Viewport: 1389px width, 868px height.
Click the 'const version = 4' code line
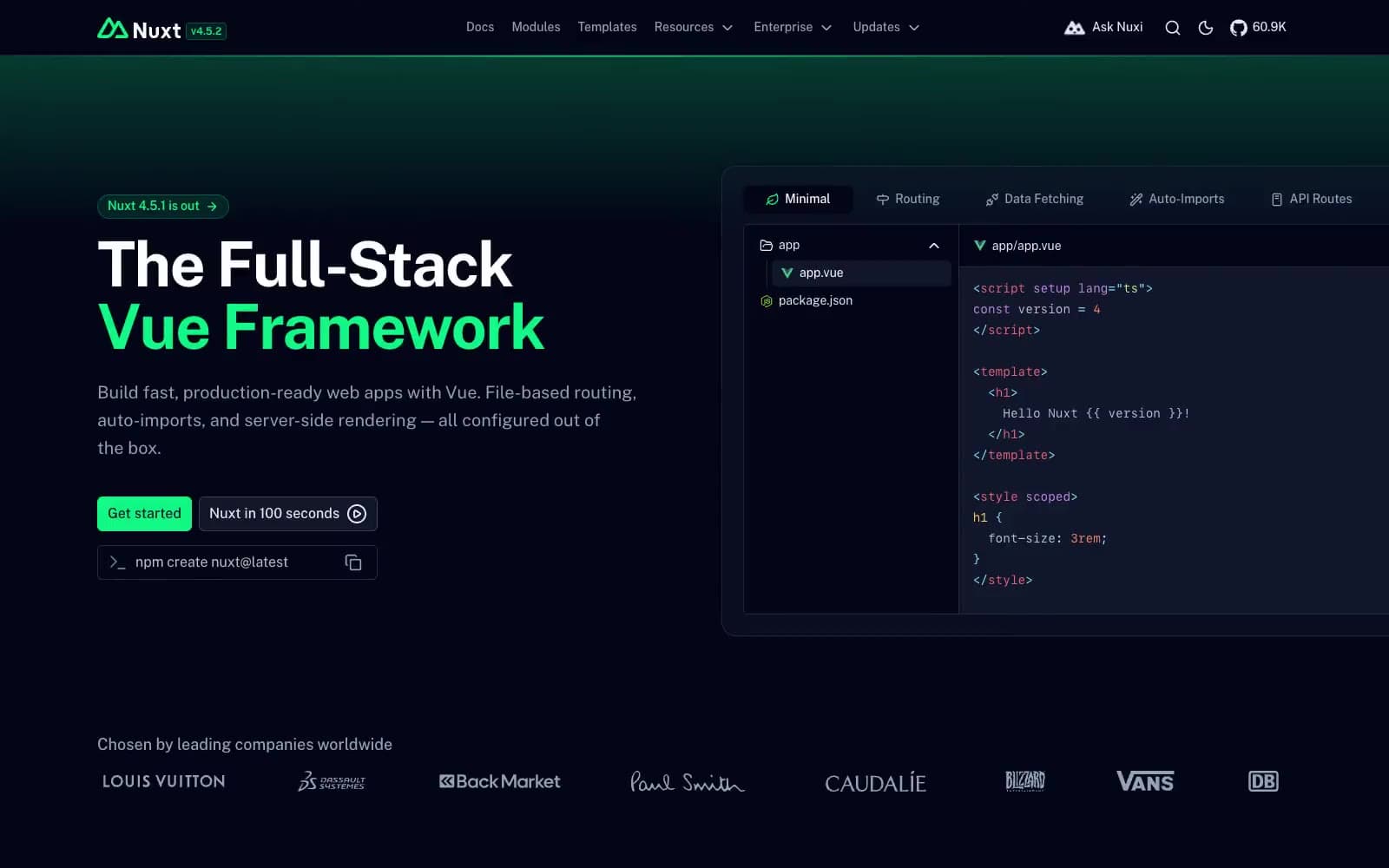click(x=1037, y=309)
